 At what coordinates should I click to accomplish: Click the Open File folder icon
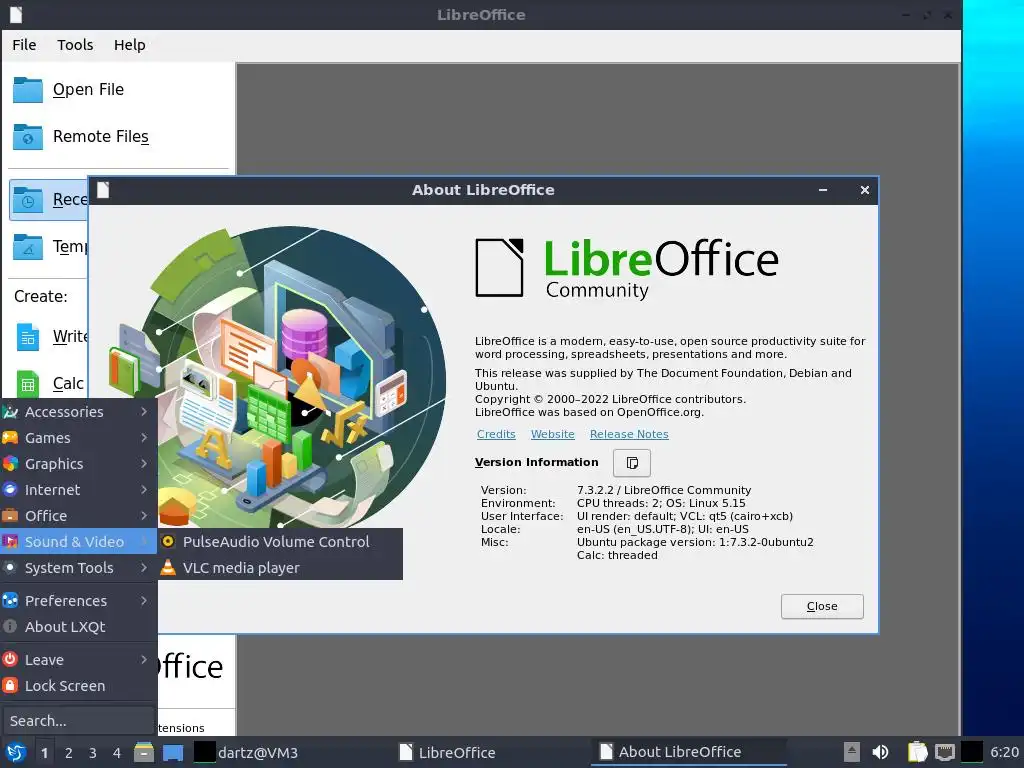click(27, 89)
